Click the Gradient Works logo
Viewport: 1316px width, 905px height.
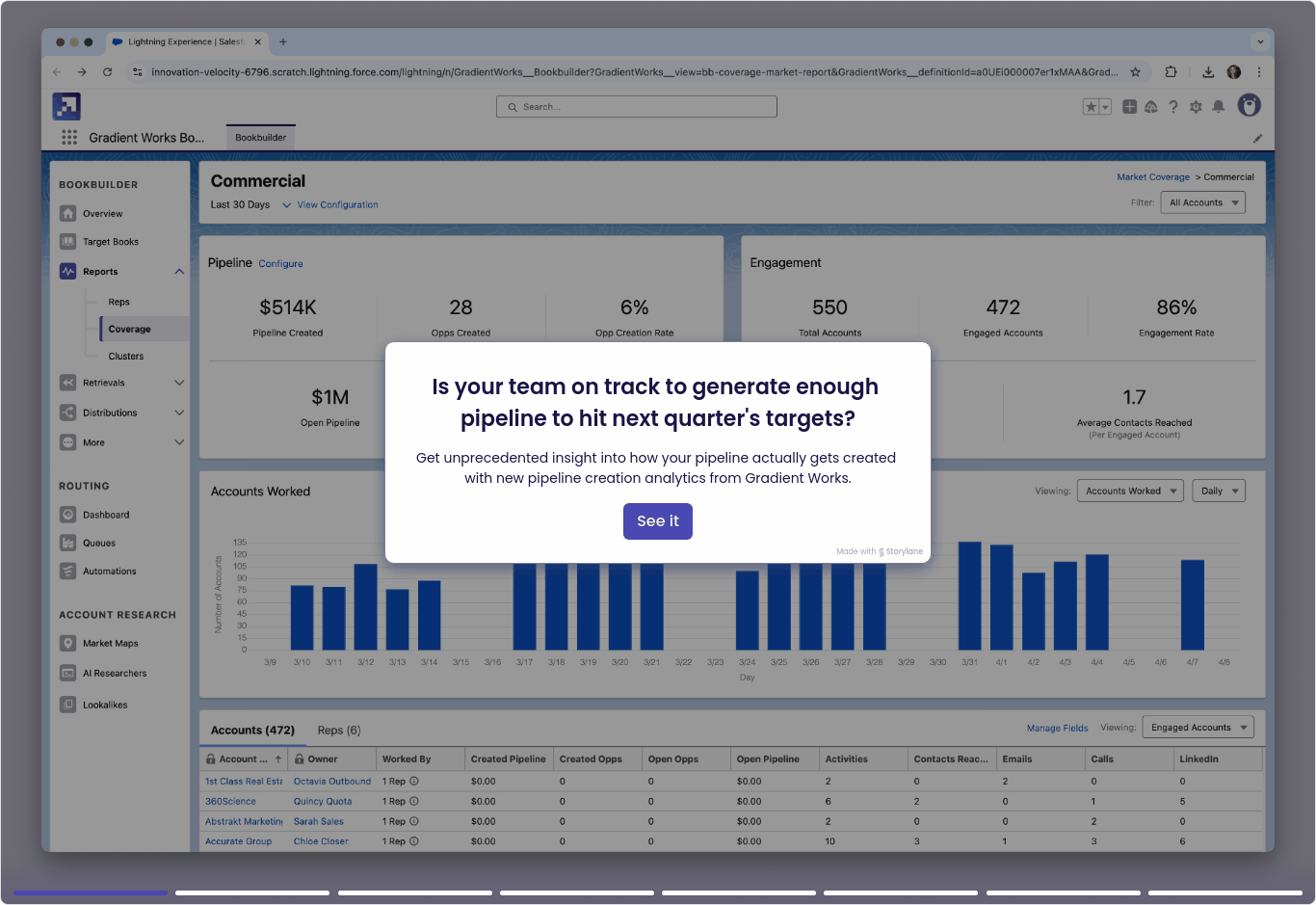click(x=66, y=106)
